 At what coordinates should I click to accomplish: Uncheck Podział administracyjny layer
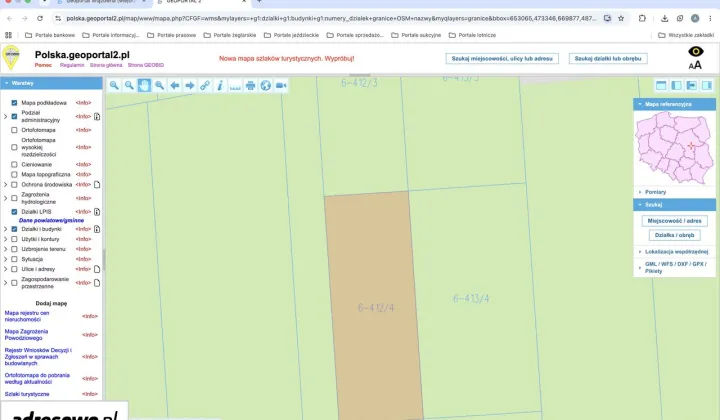point(14,117)
